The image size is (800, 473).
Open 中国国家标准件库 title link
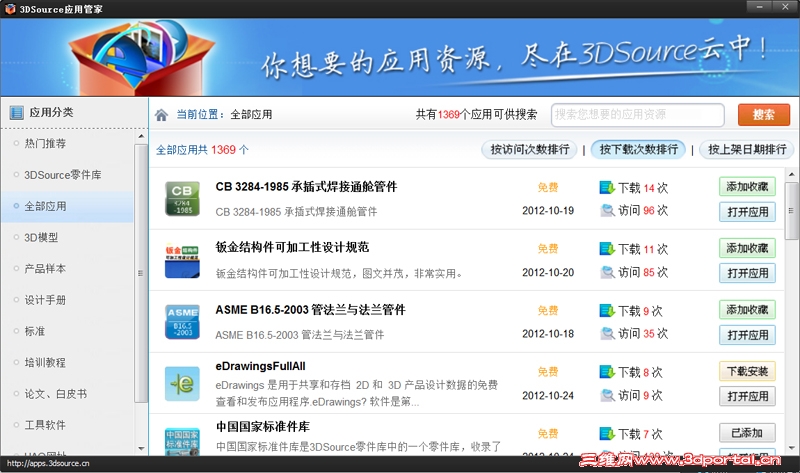tap(263, 427)
